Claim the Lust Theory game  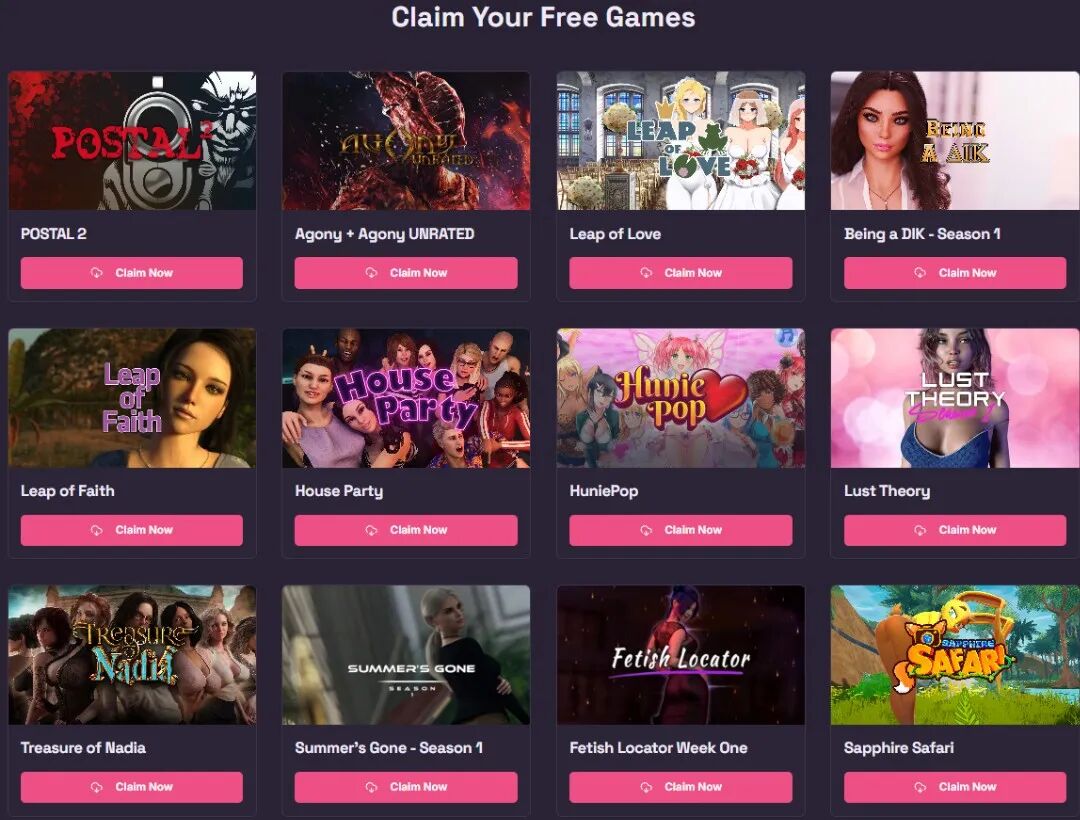(x=955, y=530)
